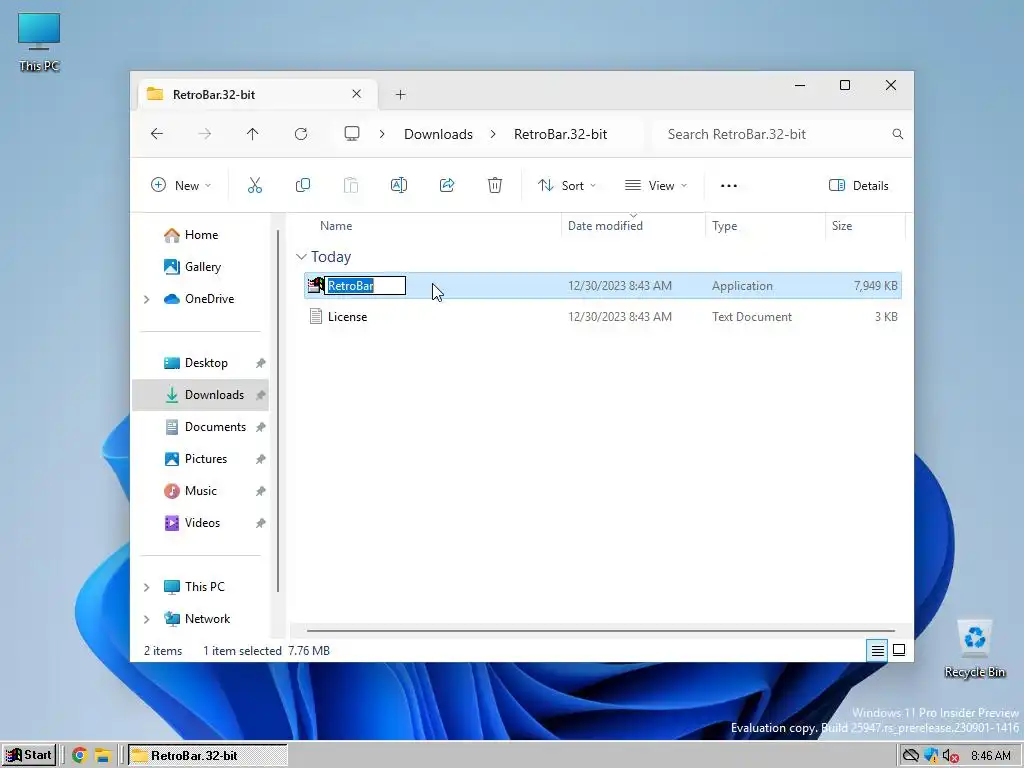Open the Sort dropdown menu
This screenshot has height=768, width=1024.
567,185
